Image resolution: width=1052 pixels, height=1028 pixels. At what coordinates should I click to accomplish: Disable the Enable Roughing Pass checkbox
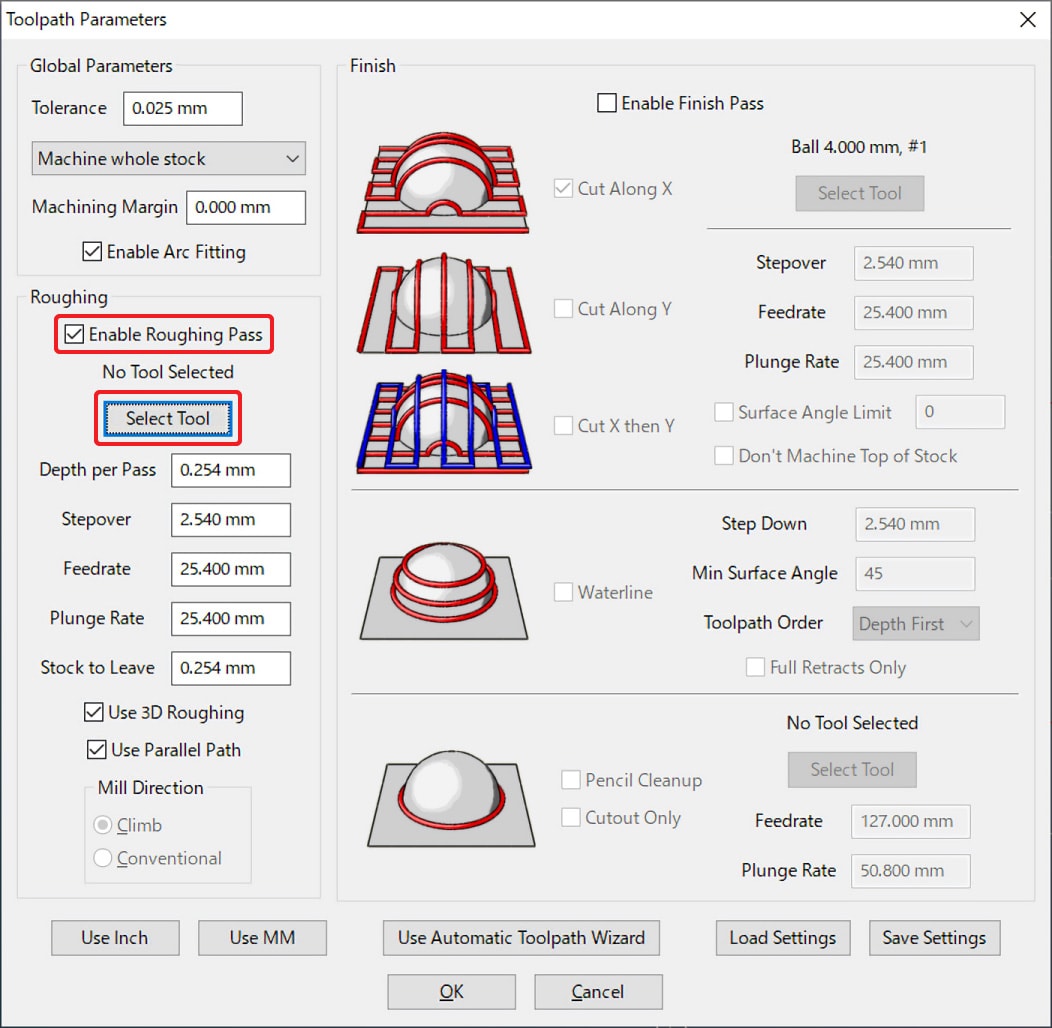pos(74,335)
